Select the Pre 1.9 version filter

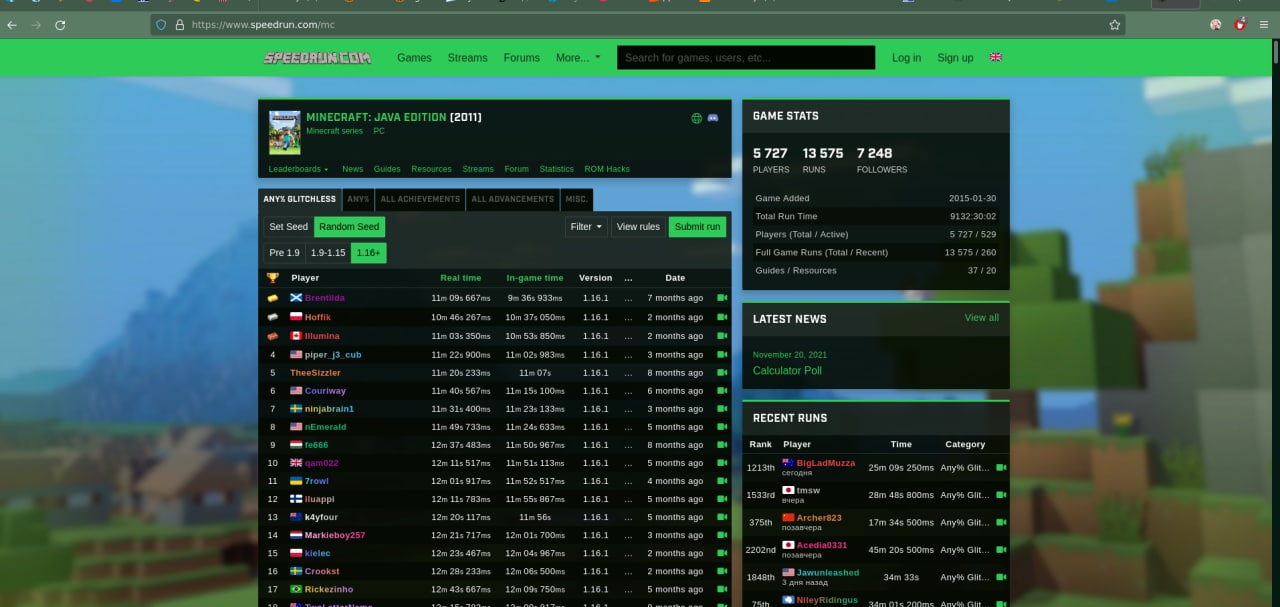click(x=284, y=253)
